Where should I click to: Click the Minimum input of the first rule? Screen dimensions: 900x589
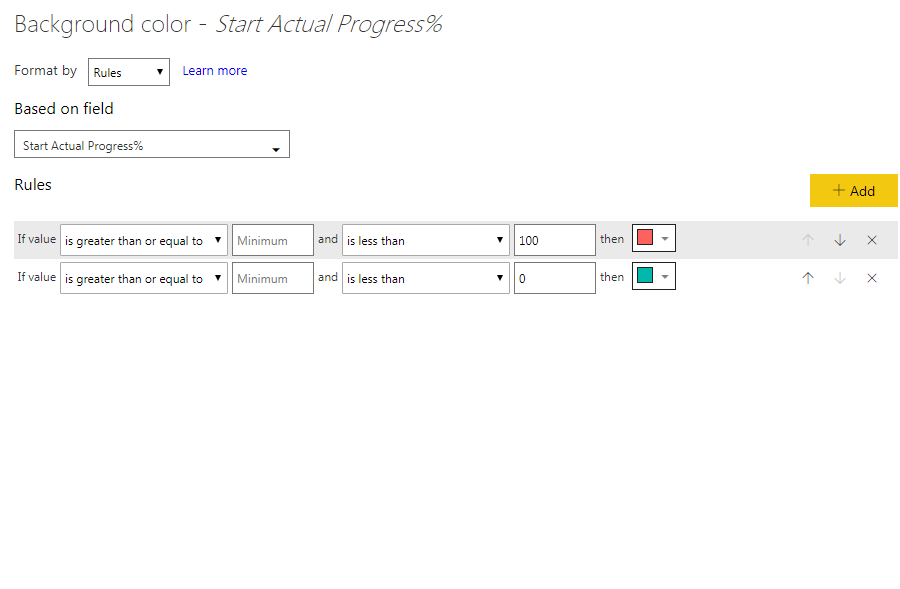273,240
